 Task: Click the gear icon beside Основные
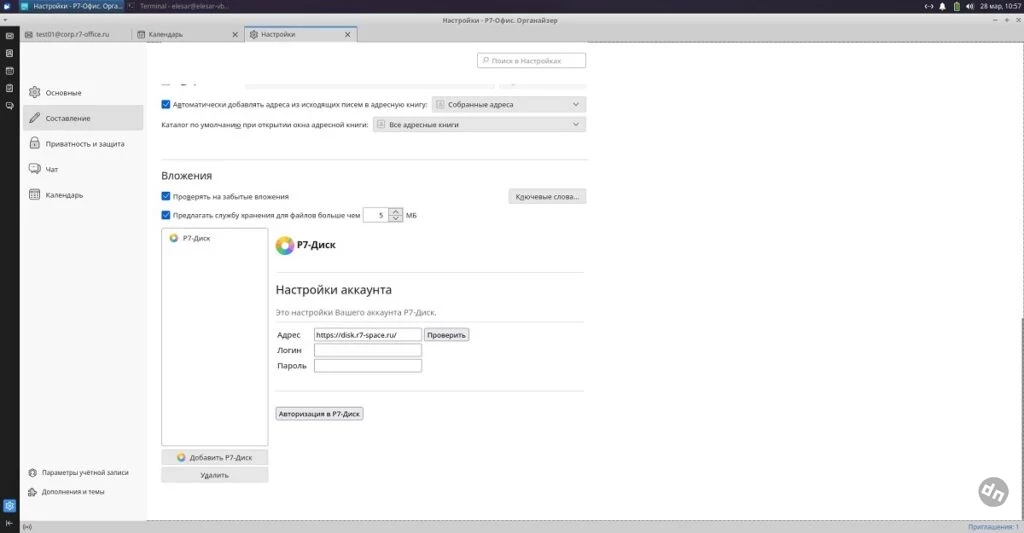coord(35,93)
